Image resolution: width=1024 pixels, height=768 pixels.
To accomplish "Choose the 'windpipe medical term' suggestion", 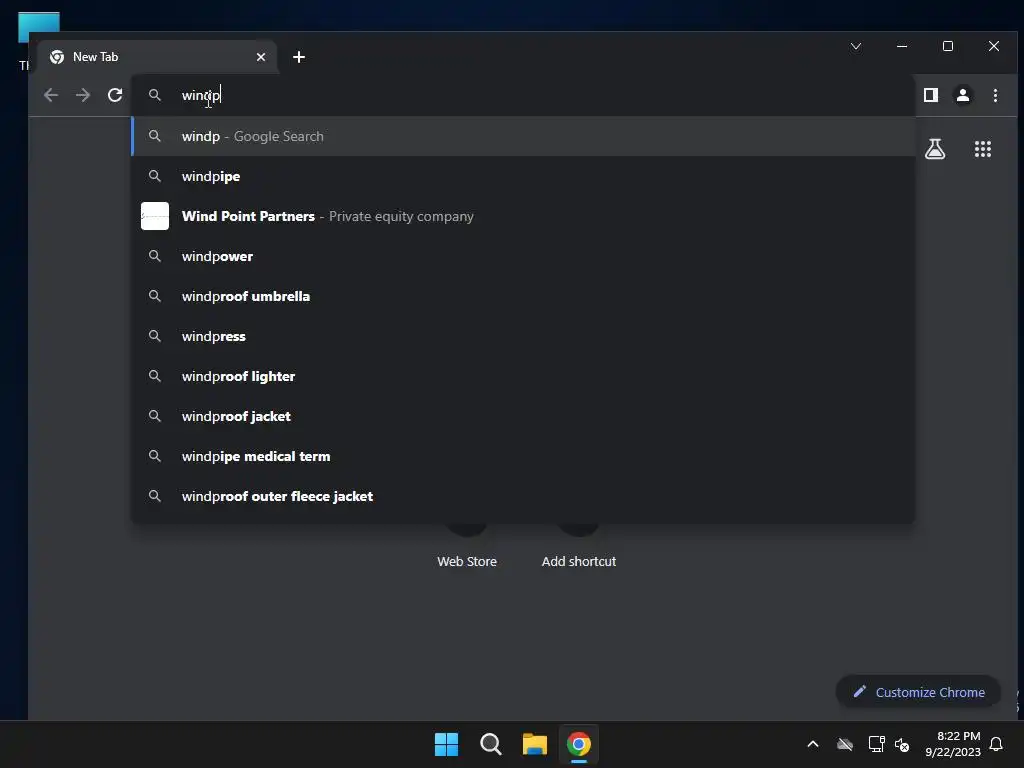I will click(x=522, y=456).
